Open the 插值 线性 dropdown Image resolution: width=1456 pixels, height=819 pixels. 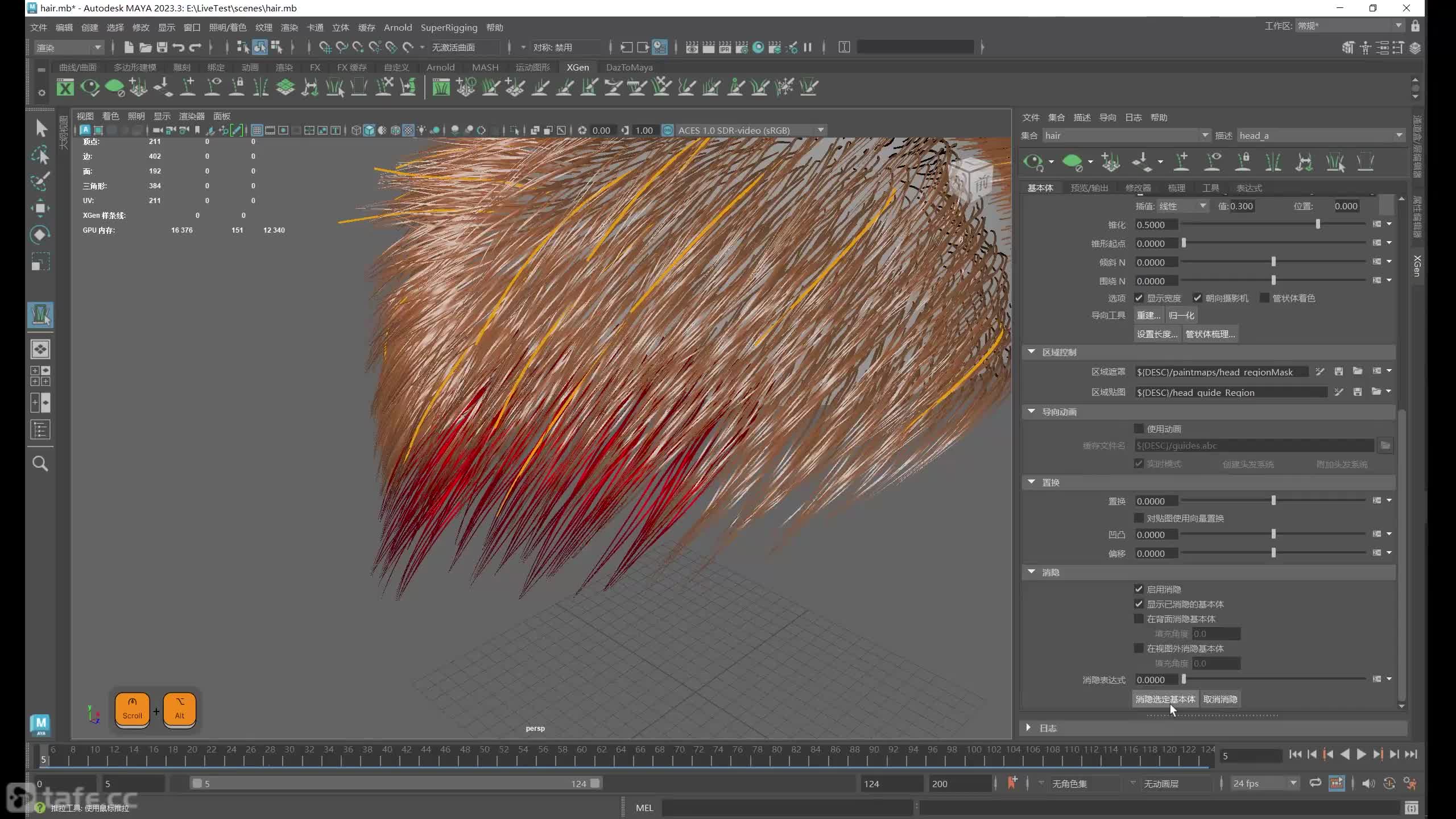[1182, 206]
